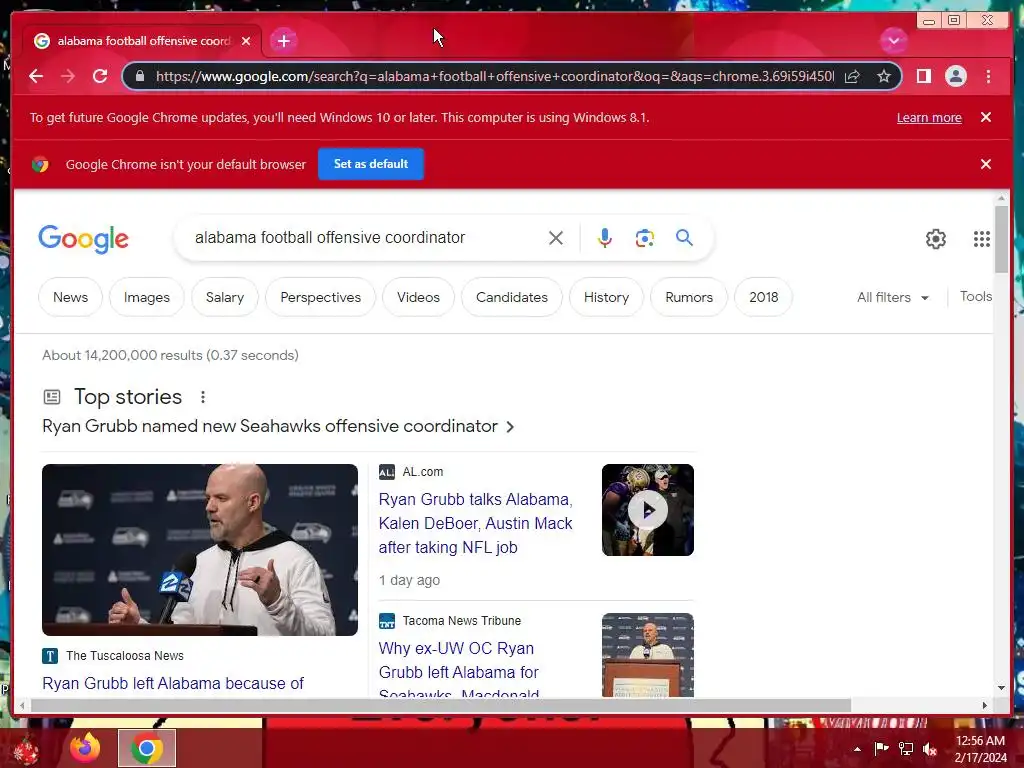Open the Tacoma News Tribune story thumbnail
This screenshot has height=768, width=1024.
pos(647,655)
